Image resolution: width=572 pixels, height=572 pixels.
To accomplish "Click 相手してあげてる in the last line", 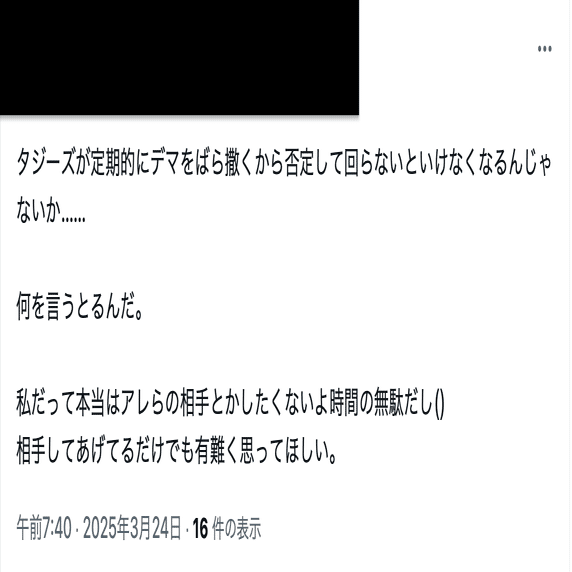I will tap(75, 452).
